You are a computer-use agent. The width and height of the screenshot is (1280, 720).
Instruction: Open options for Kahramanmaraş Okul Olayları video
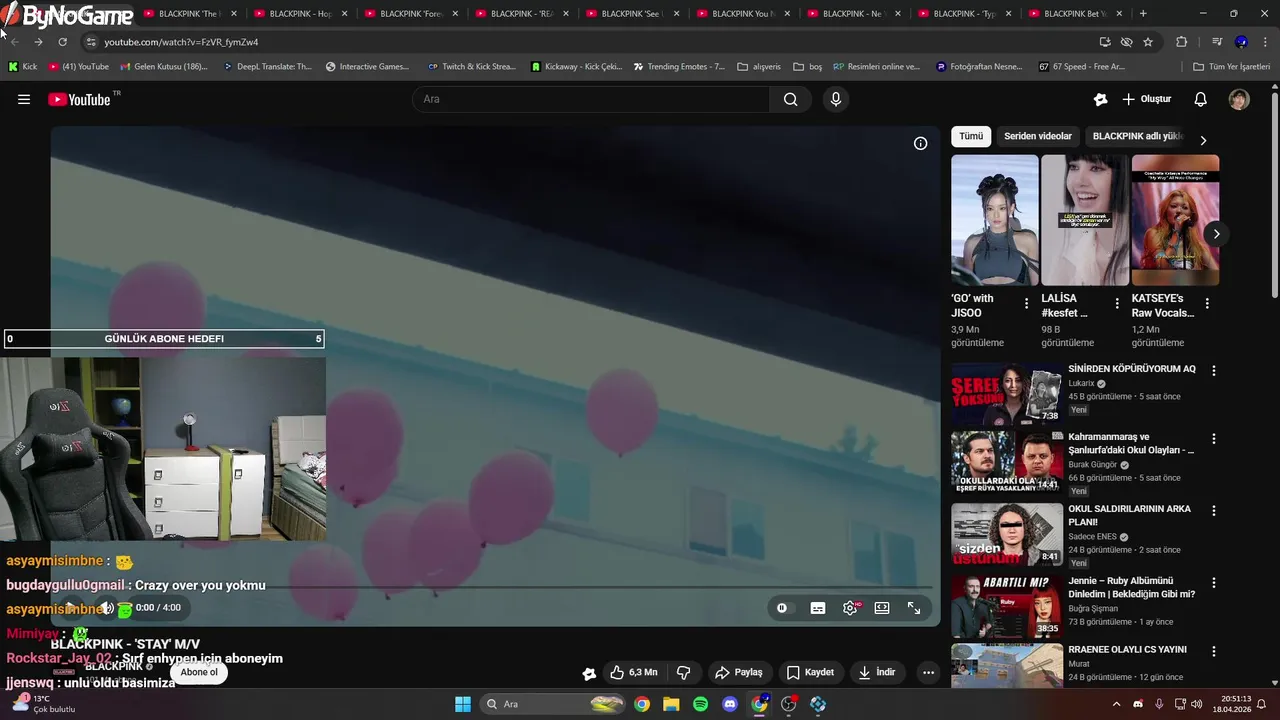click(x=1214, y=439)
